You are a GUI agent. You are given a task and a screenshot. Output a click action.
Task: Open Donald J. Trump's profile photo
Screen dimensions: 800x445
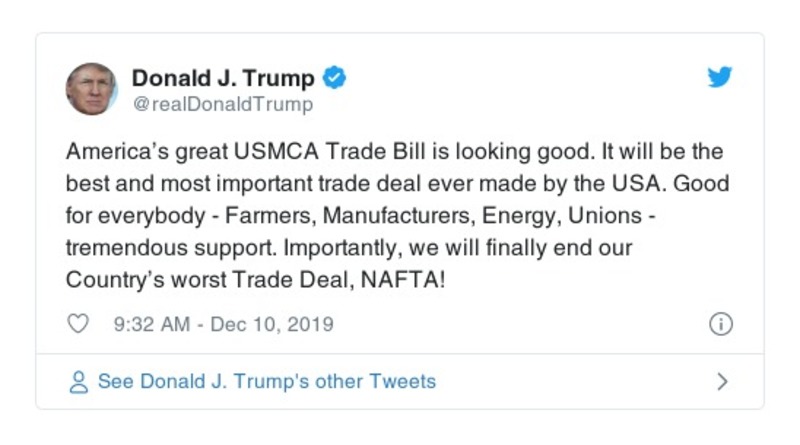[x=91, y=89]
